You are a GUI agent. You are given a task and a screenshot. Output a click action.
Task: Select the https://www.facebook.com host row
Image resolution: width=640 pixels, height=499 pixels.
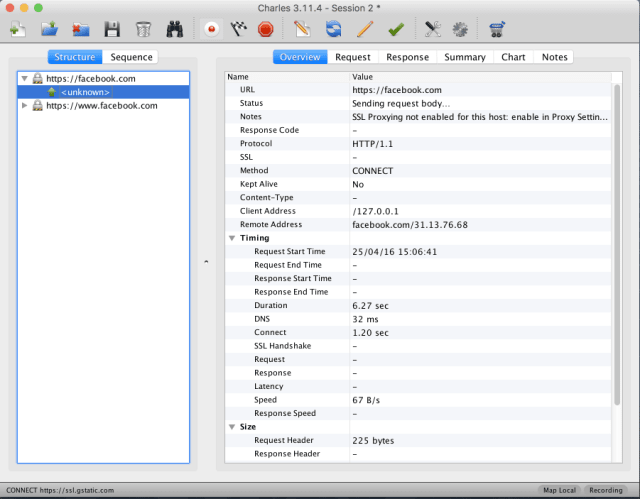click(103, 105)
